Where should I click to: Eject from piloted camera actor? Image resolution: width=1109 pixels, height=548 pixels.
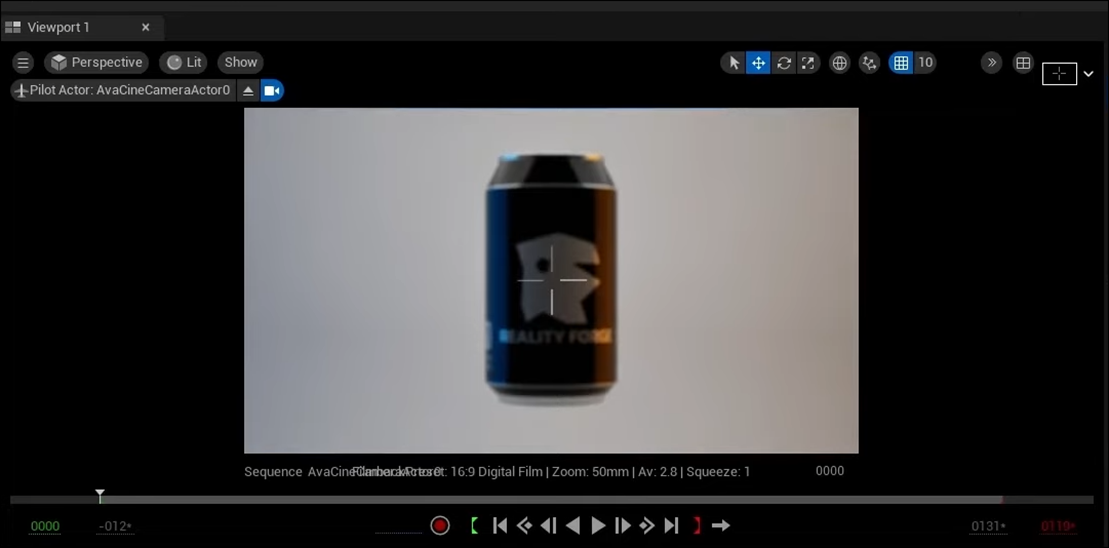248,91
